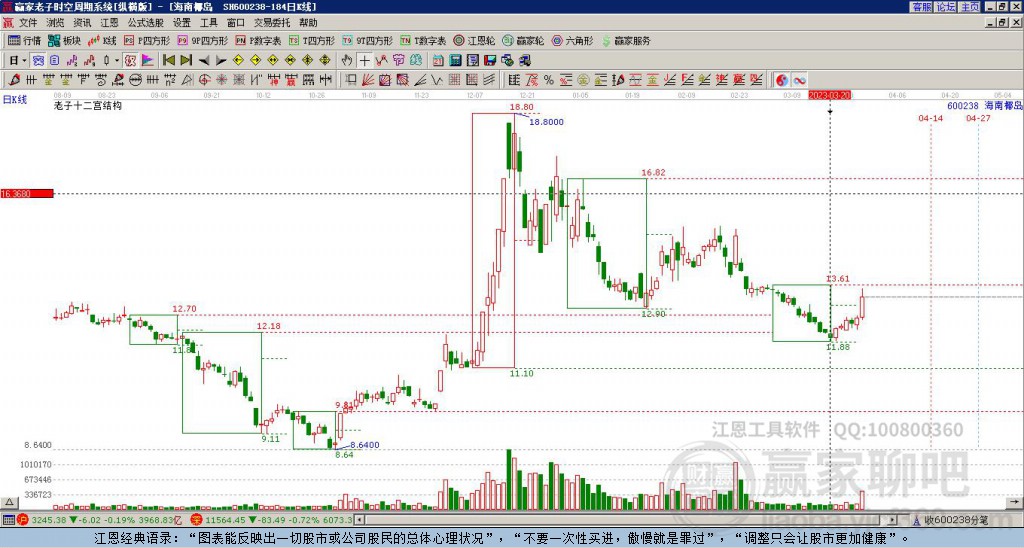Open the 板块 sector view
The width and height of the screenshot is (1024, 548).
click(x=64, y=40)
